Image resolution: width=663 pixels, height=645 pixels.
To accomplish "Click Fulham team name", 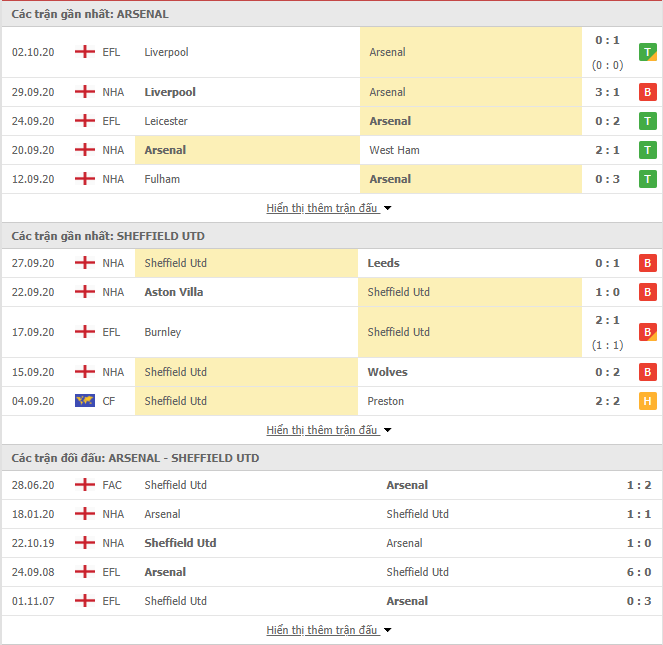I will pyautogui.click(x=162, y=179).
